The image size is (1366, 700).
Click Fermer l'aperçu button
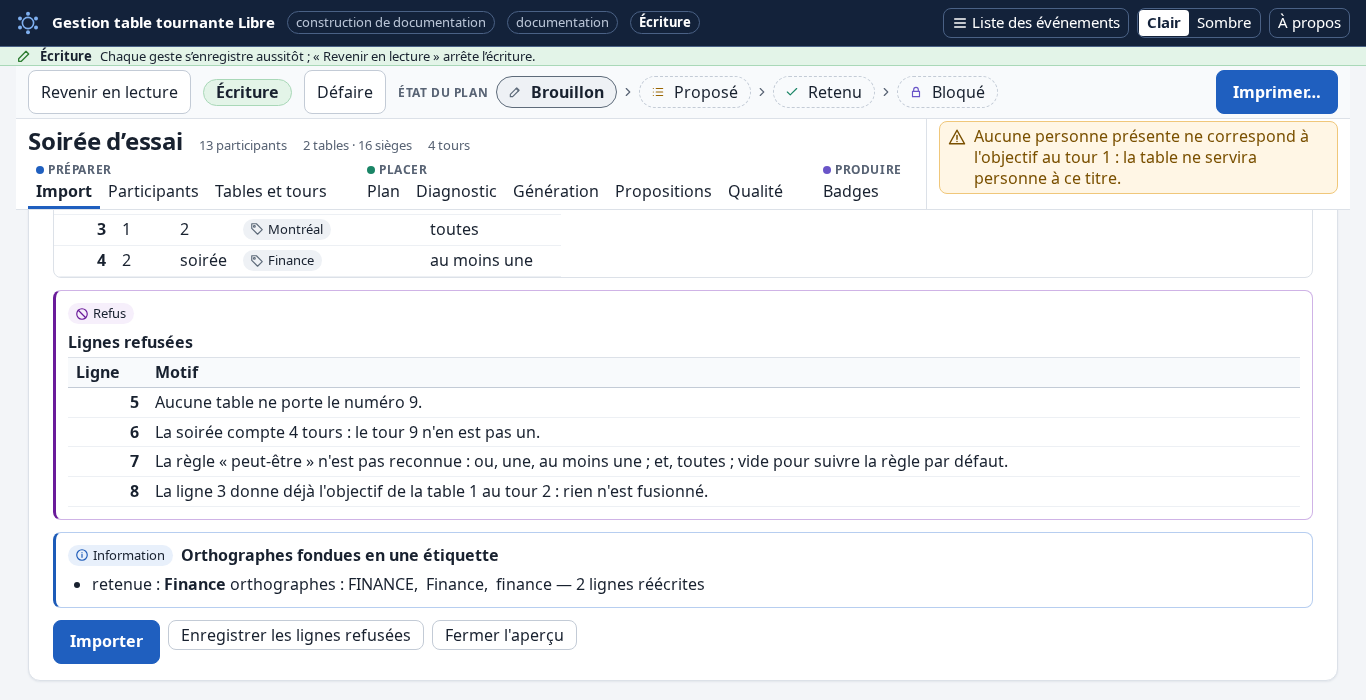coord(504,635)
